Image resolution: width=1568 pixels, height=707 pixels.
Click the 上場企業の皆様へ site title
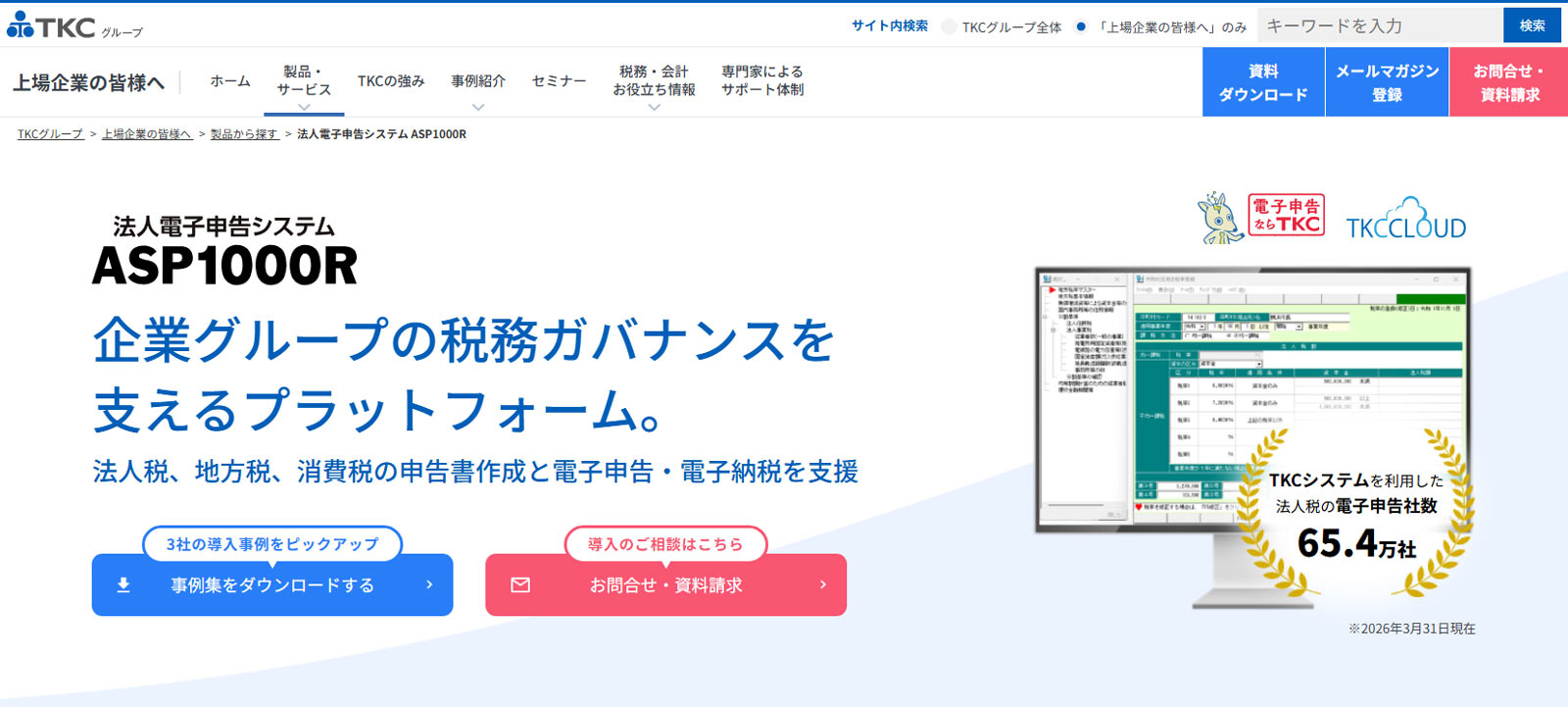click(x=88, y=82)
